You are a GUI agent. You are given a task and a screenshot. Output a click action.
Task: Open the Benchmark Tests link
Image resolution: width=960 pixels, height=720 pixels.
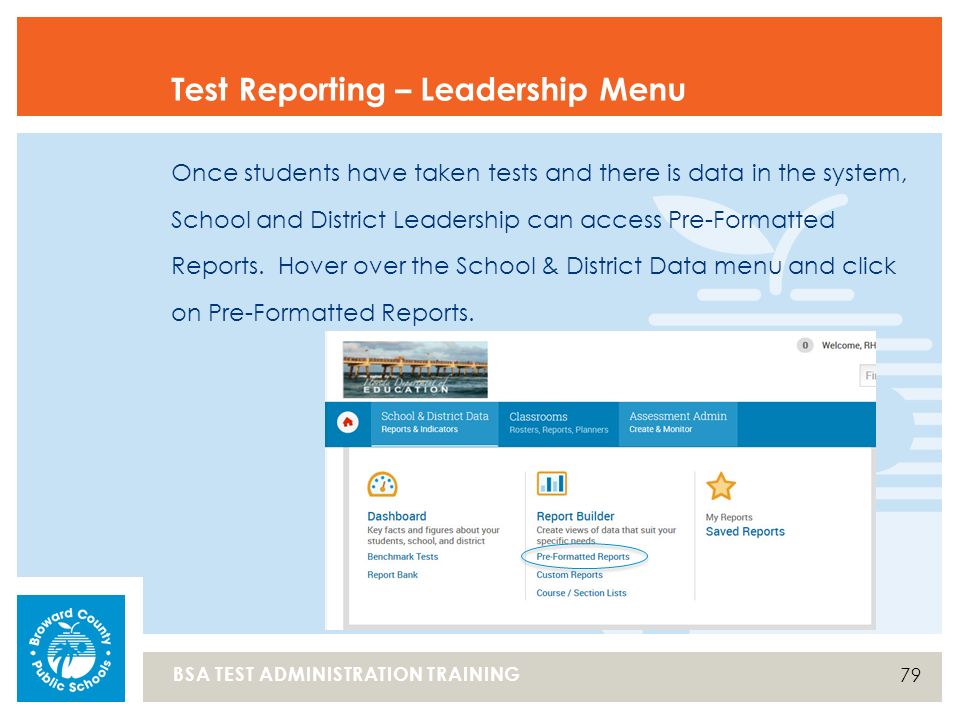[402, 557]
